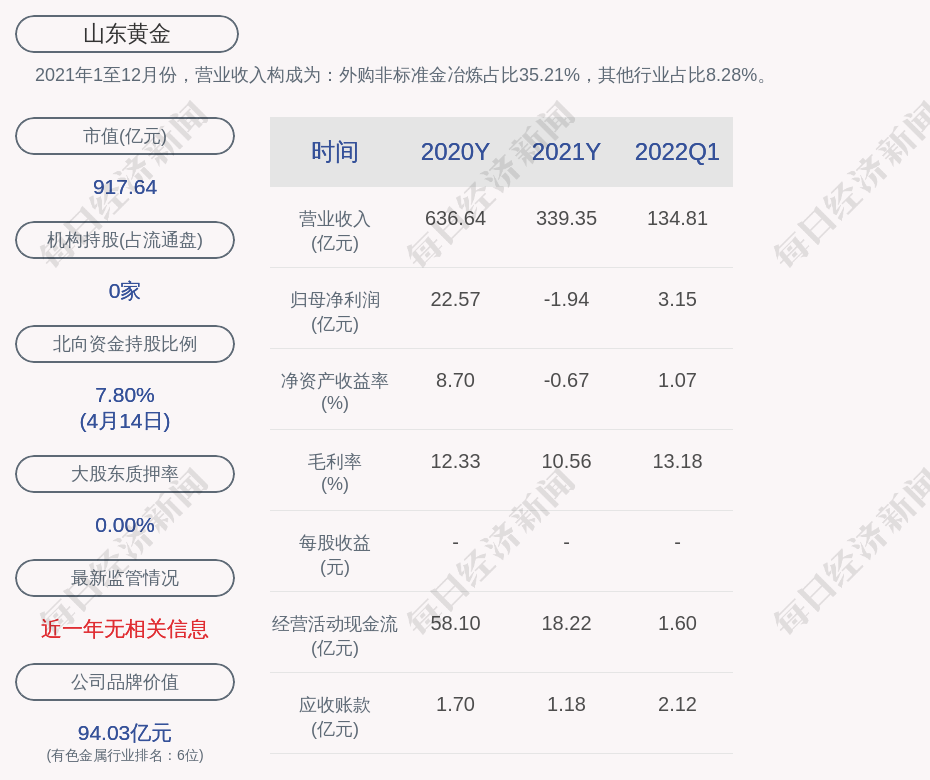Viewport: 930px width, 780px height.
Task: Click the 2022Q1 column header
Action: [x=677, y=152]
